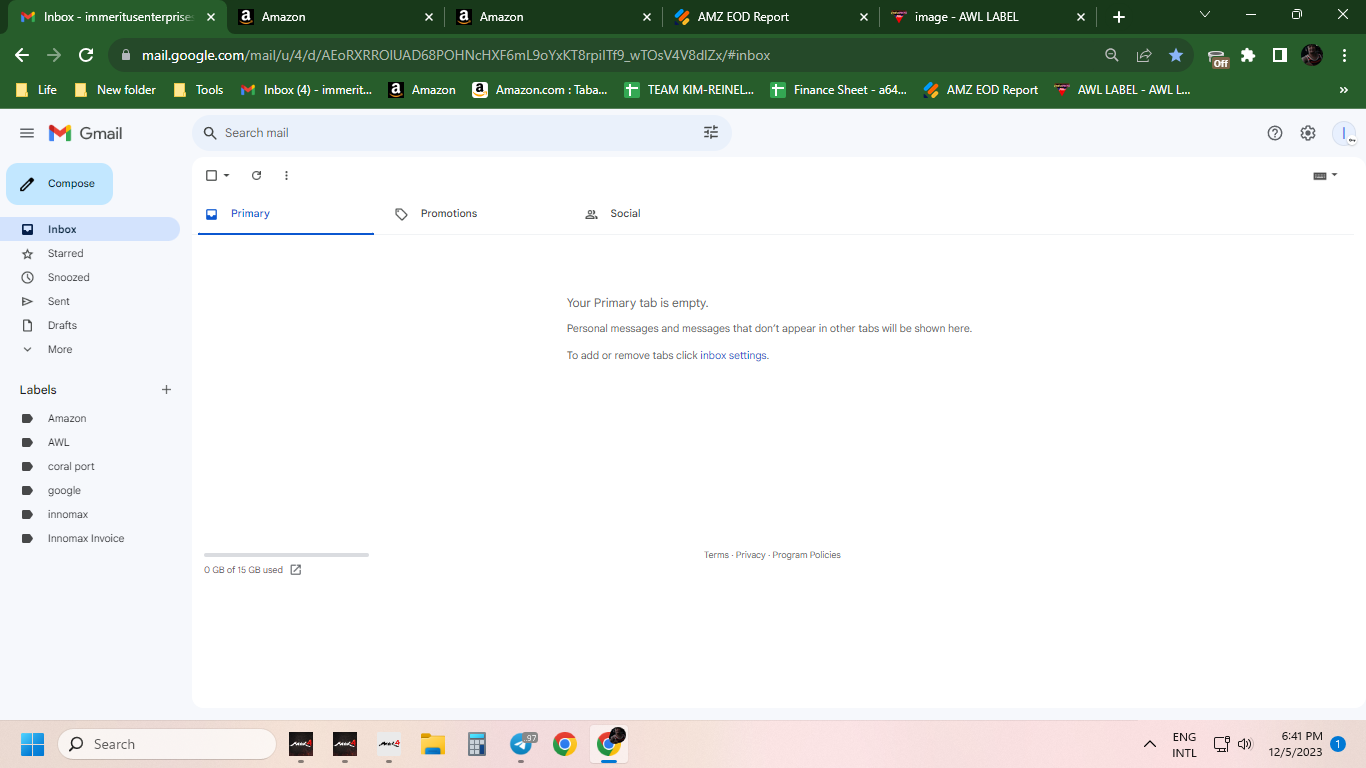1366x768 pixels.
Task: Open the select dropdown arrow next to checkbox
Action: pyautogui.click(x=227, y=175)
